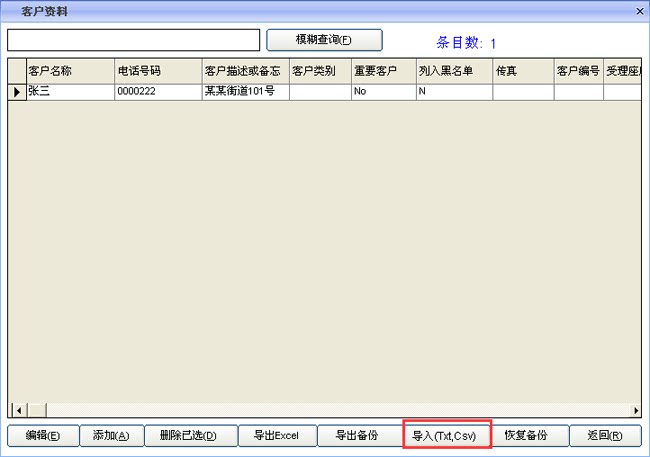Click the 条目数: 1 count label
Viewport: 650px width, 457px height.
point(466,43)
